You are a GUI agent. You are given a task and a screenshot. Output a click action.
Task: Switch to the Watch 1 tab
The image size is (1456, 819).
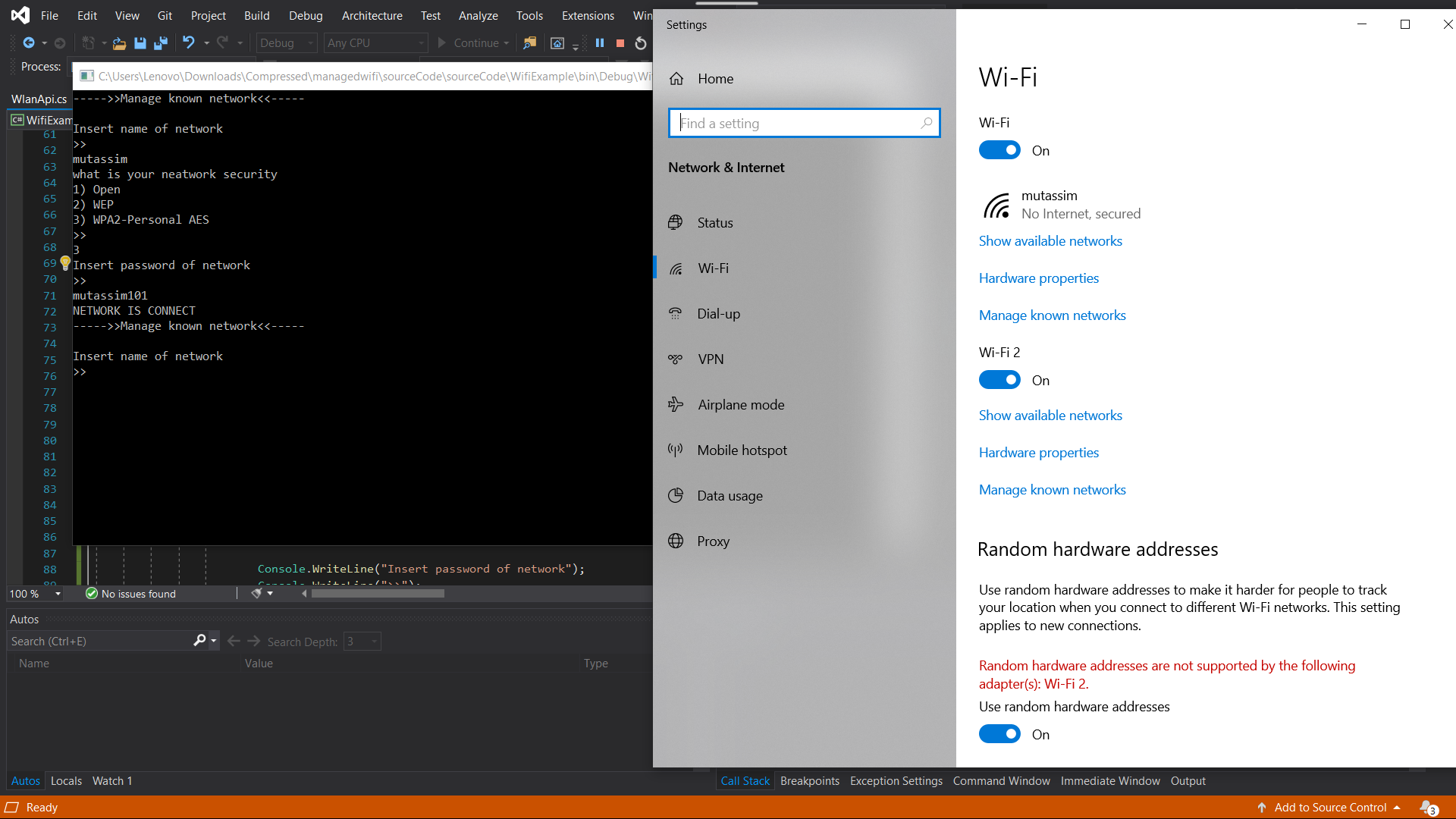click(112, 781)
